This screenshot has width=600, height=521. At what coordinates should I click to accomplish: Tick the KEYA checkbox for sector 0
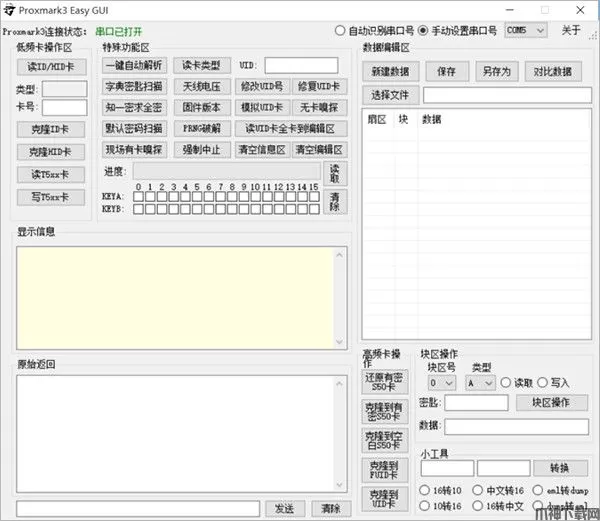[139, 197]
